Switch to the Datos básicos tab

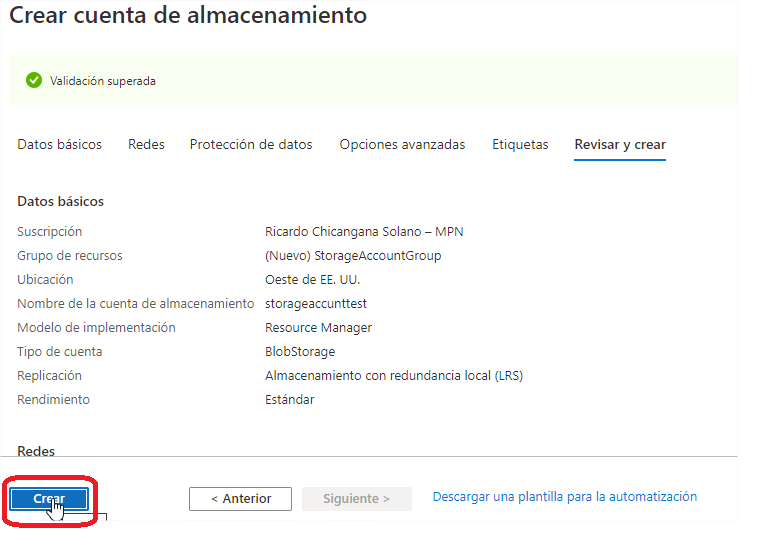59,145
